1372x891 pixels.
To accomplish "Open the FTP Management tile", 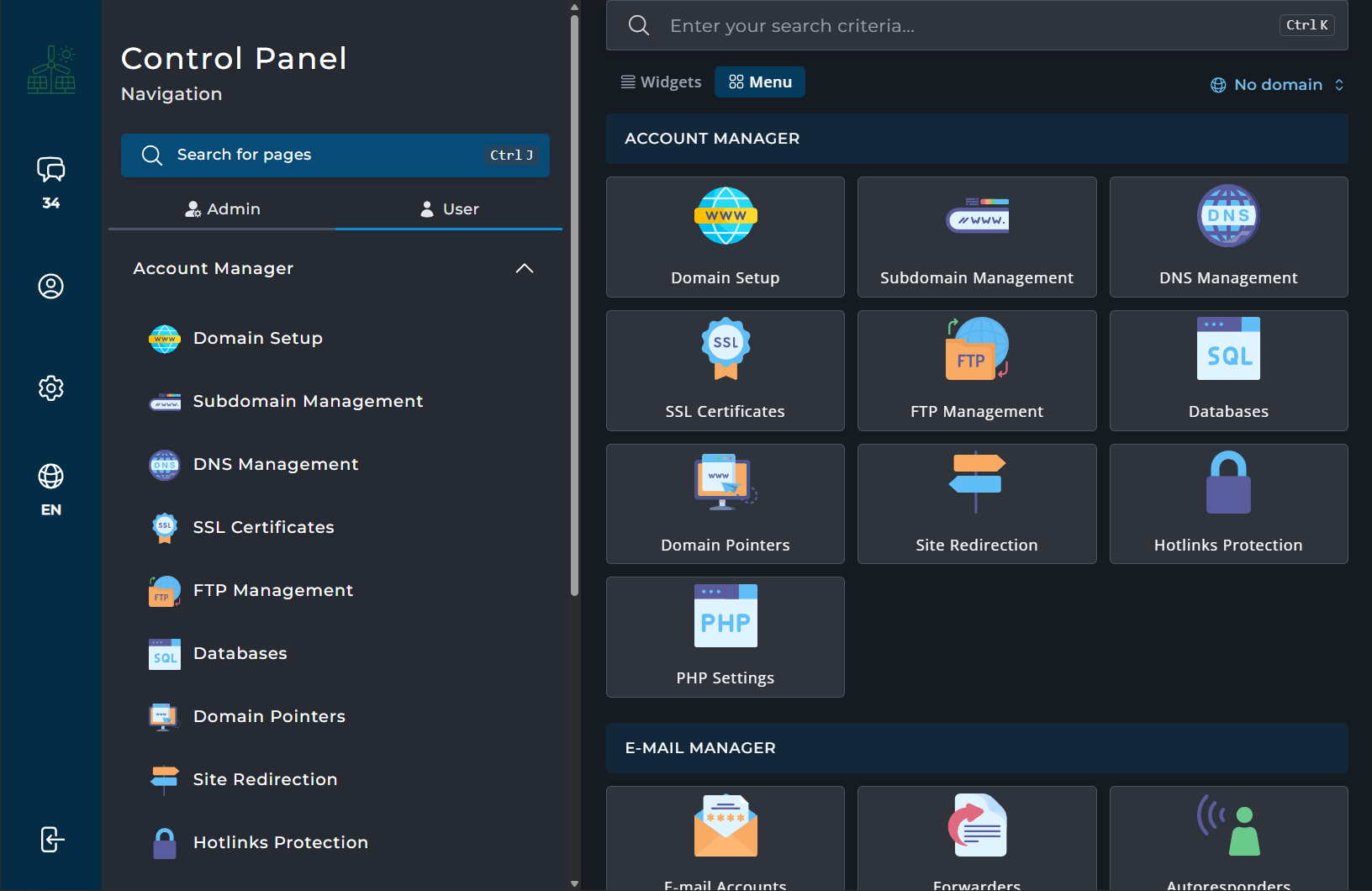I will point(976,371).
